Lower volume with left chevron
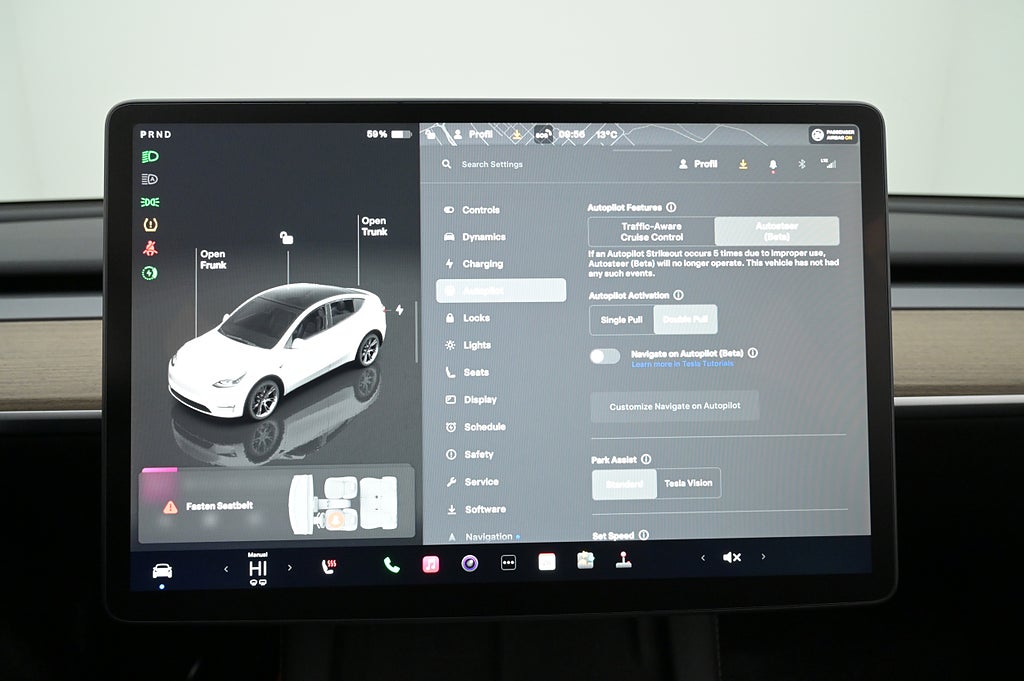This screenshot has height=681, width=1024. coord(702,558)
